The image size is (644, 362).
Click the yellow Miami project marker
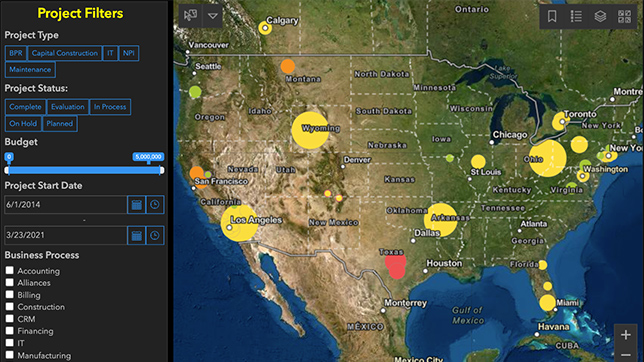547,303
